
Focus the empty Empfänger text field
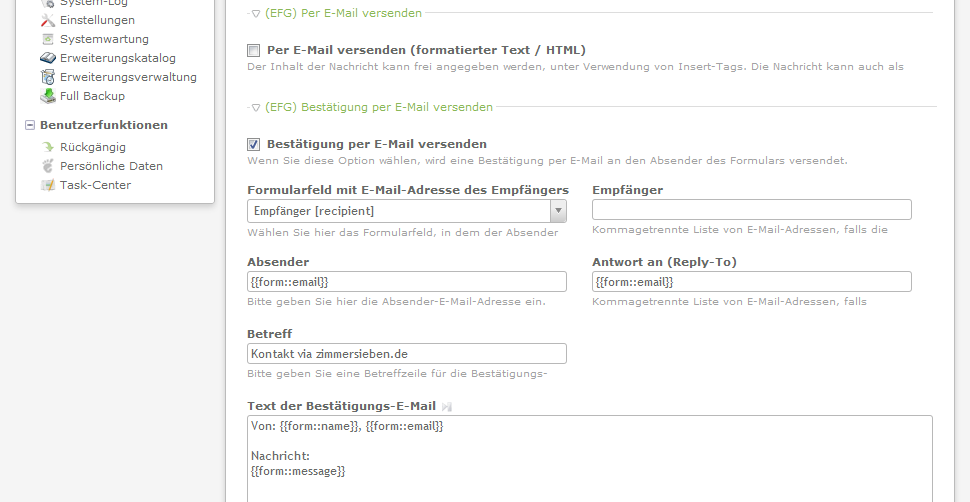(x=752, y=209)
